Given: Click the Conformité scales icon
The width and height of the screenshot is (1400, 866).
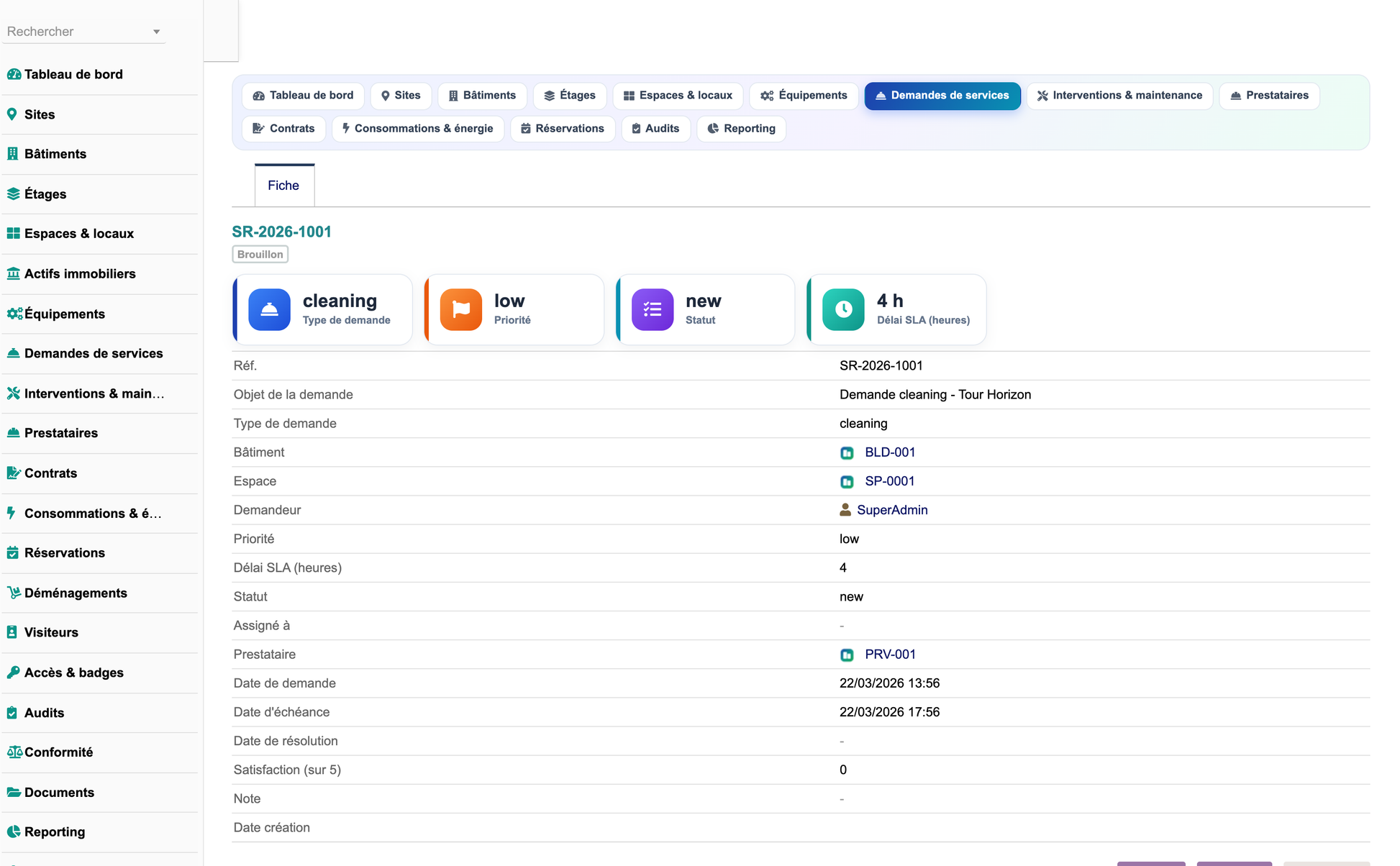Looking at the screenshot, I should (x=14, y=752).
